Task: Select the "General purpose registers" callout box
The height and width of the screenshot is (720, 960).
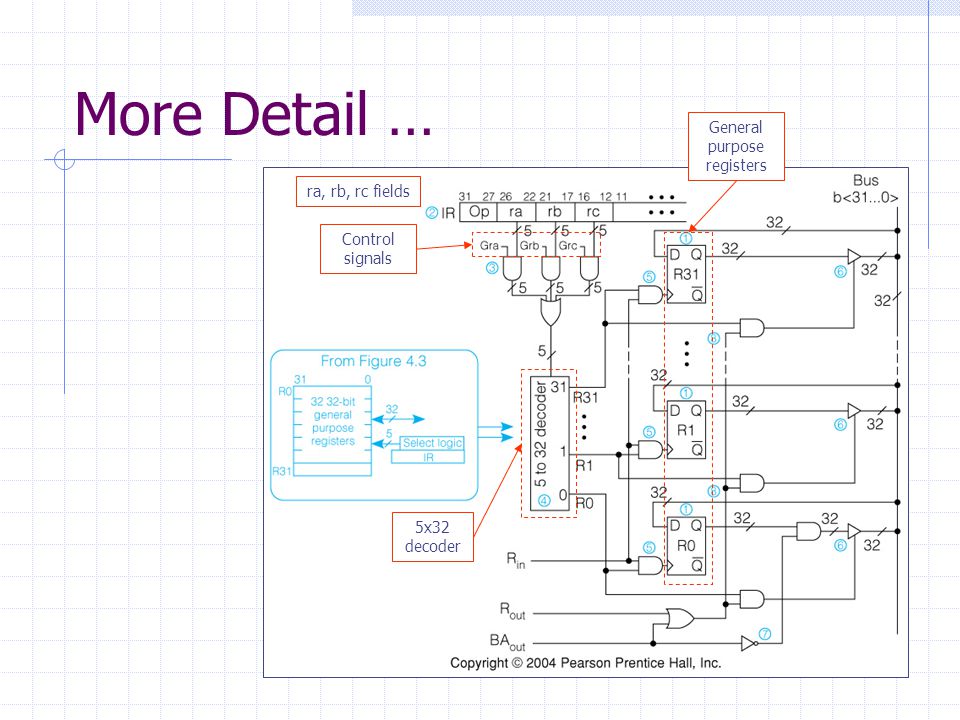Action: click(x=736, y=146)
